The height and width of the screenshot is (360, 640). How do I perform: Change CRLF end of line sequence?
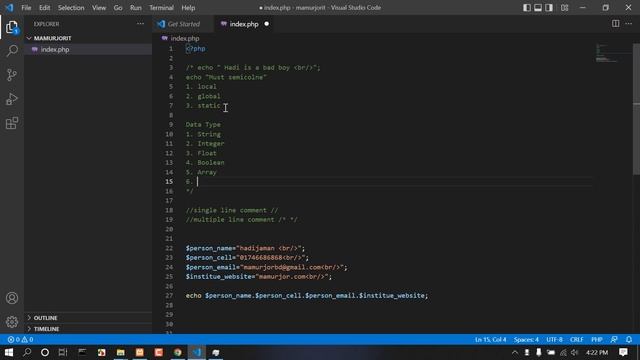point(577,340)
